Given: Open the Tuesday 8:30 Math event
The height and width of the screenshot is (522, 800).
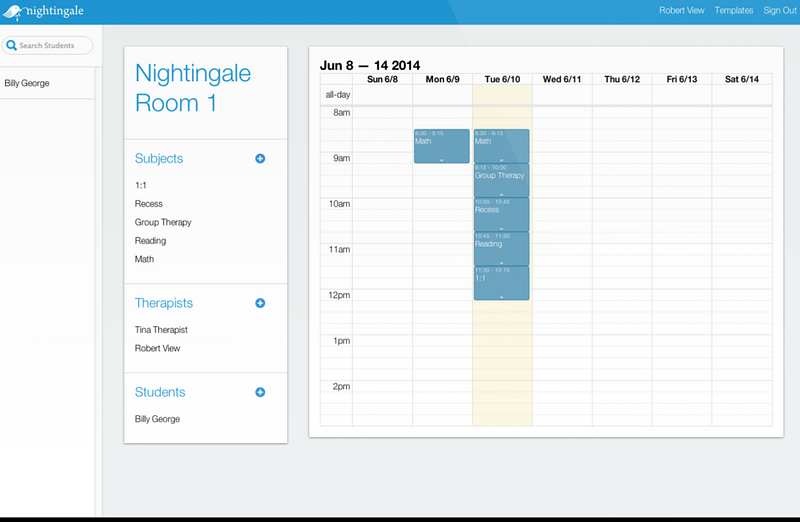Looking at the screenshot, I should [502, 146].
